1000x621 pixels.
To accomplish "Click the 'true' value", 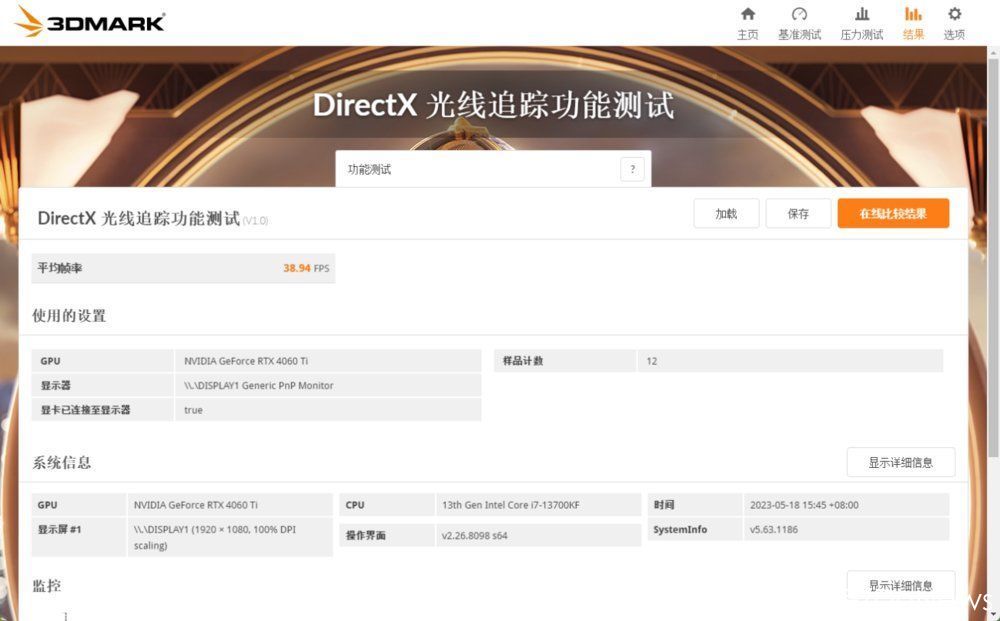I will (193, 410).
